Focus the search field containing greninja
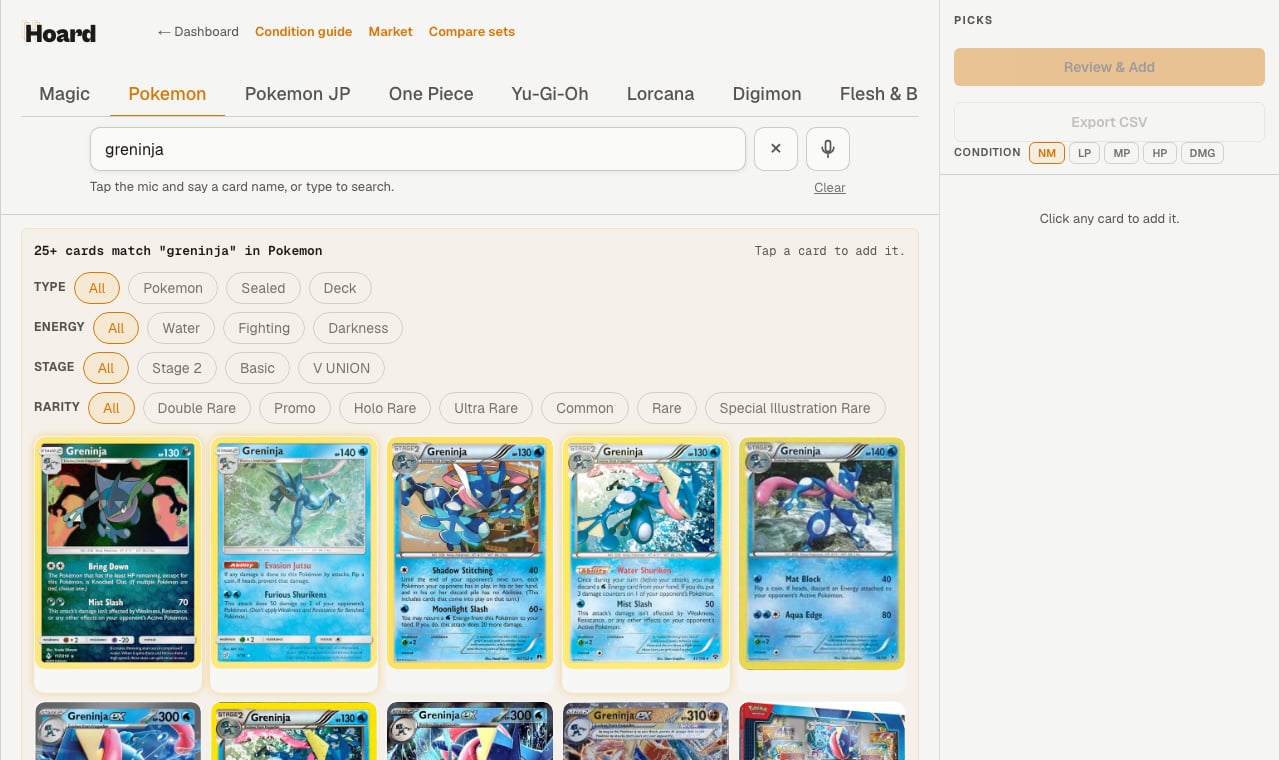1280x760 pixels. [x=418, y=149]
